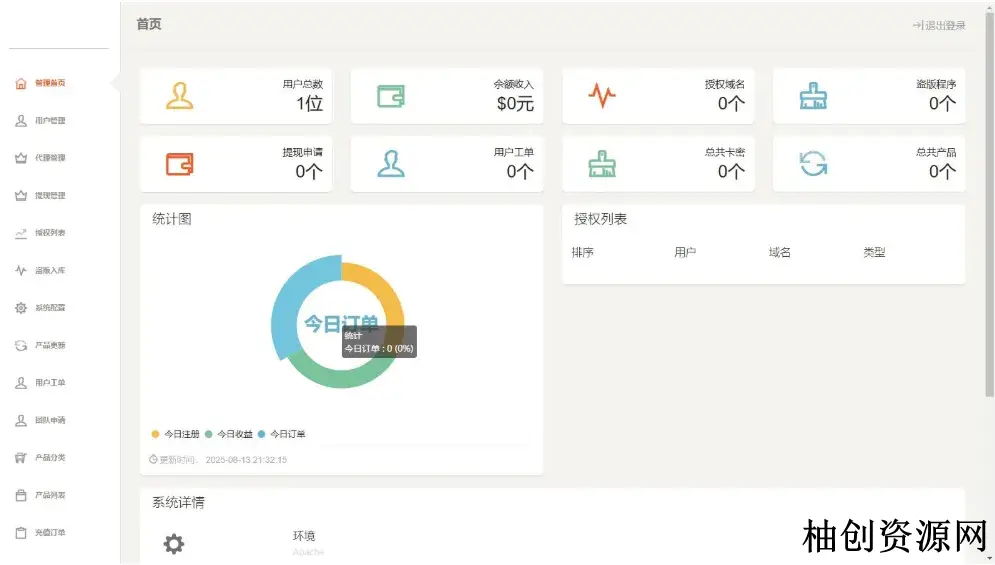Click the yellow user icon on 用户总数 card
The height and width of the screenshot is (565, 995).
tap(179, 96)
